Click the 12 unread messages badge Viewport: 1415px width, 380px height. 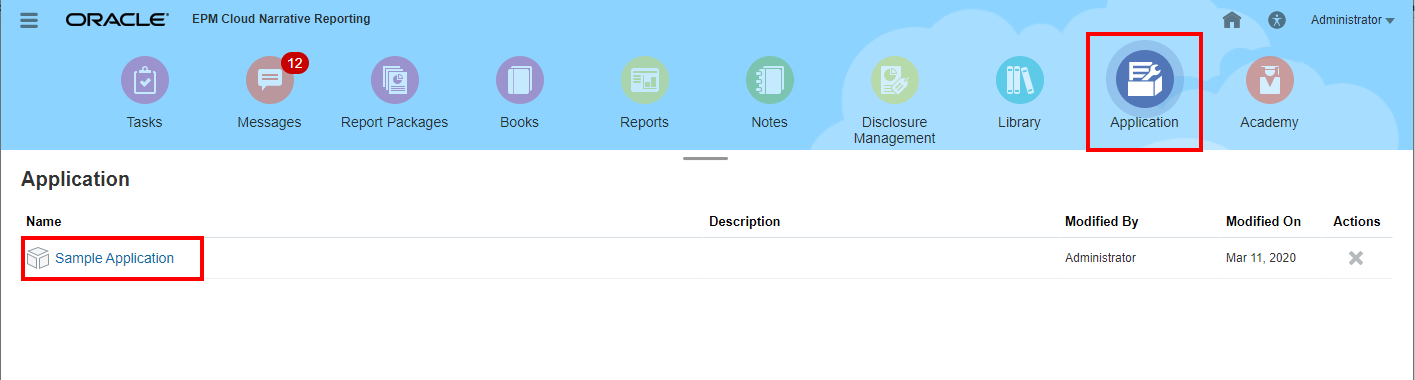(x=295, y=63)
